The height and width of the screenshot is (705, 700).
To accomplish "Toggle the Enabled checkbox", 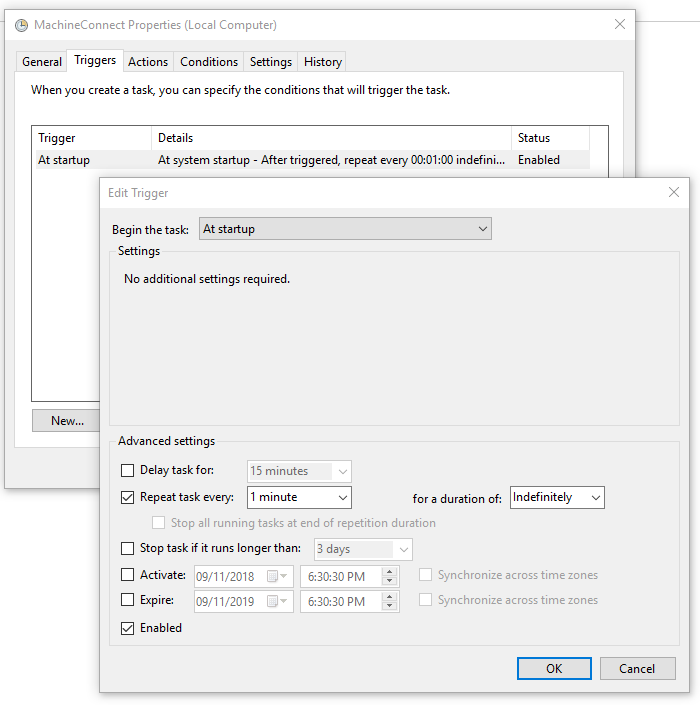I will tap(127, 628).
